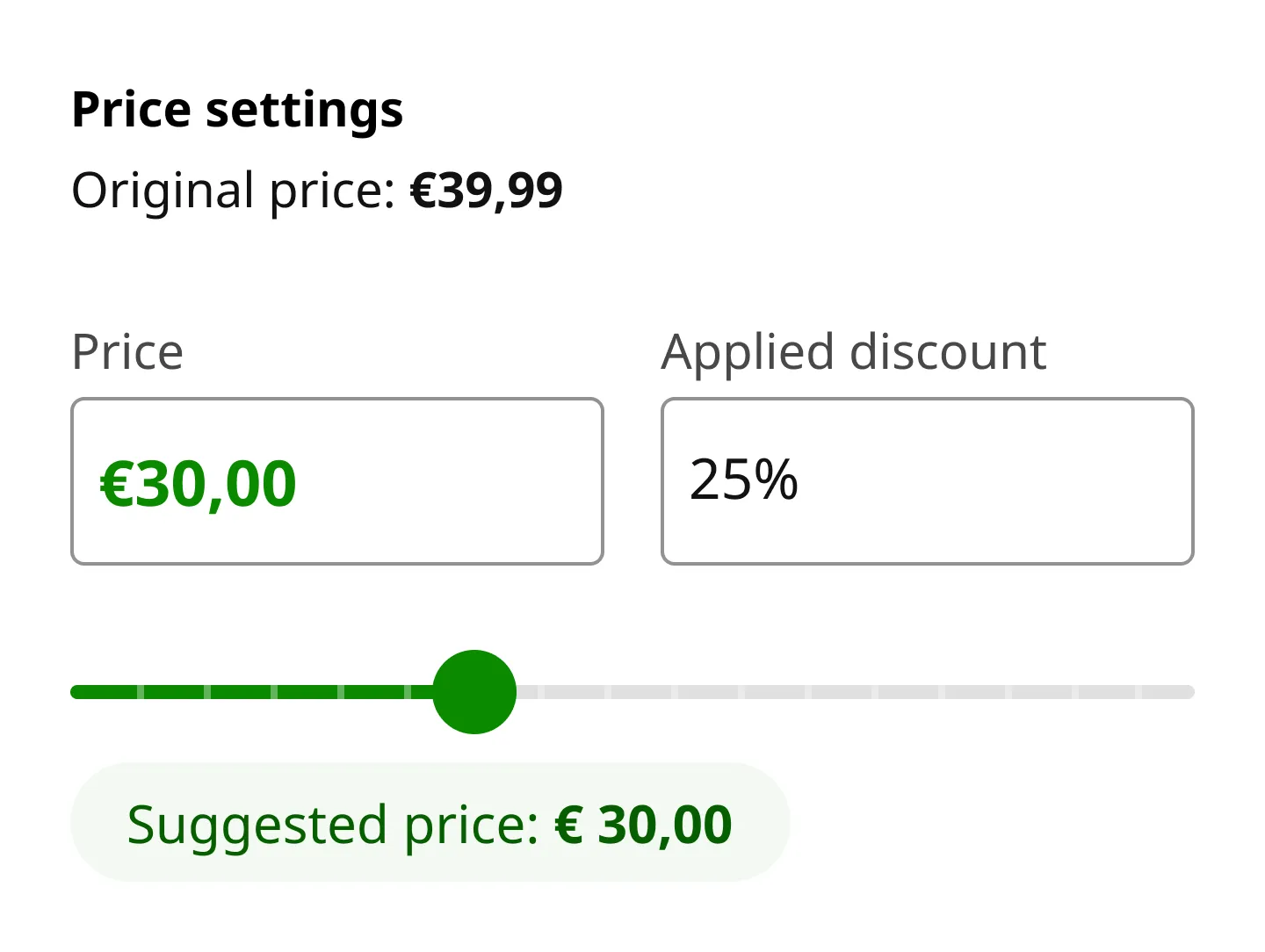Click the green filled portion of the slider

point(264,691)
